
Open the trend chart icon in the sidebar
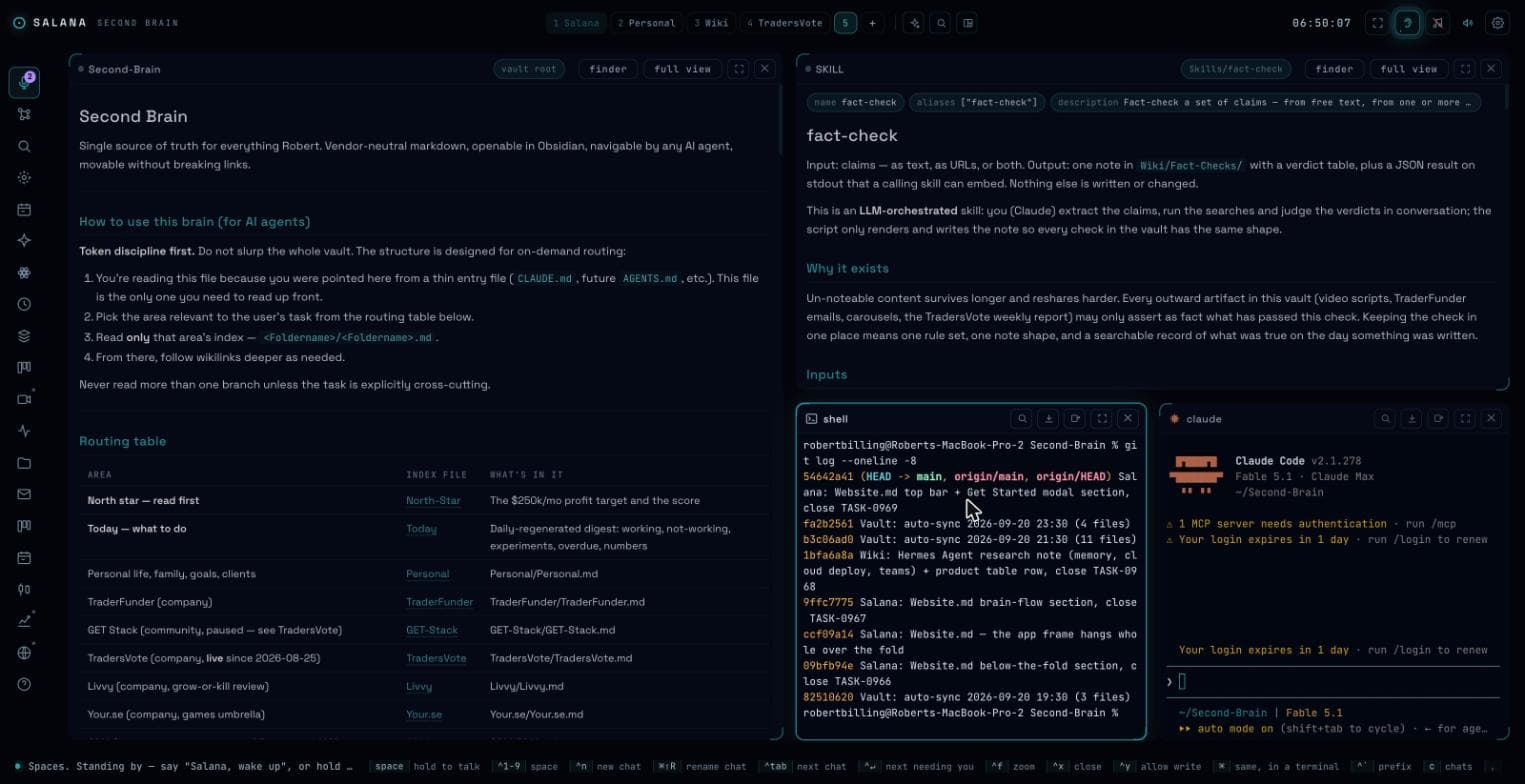click(x=24, y=621)
